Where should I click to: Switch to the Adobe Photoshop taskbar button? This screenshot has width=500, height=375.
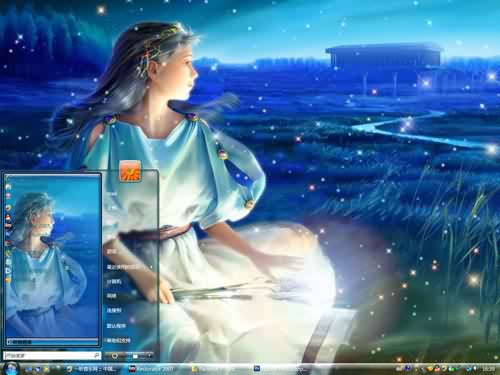(280, 369)
